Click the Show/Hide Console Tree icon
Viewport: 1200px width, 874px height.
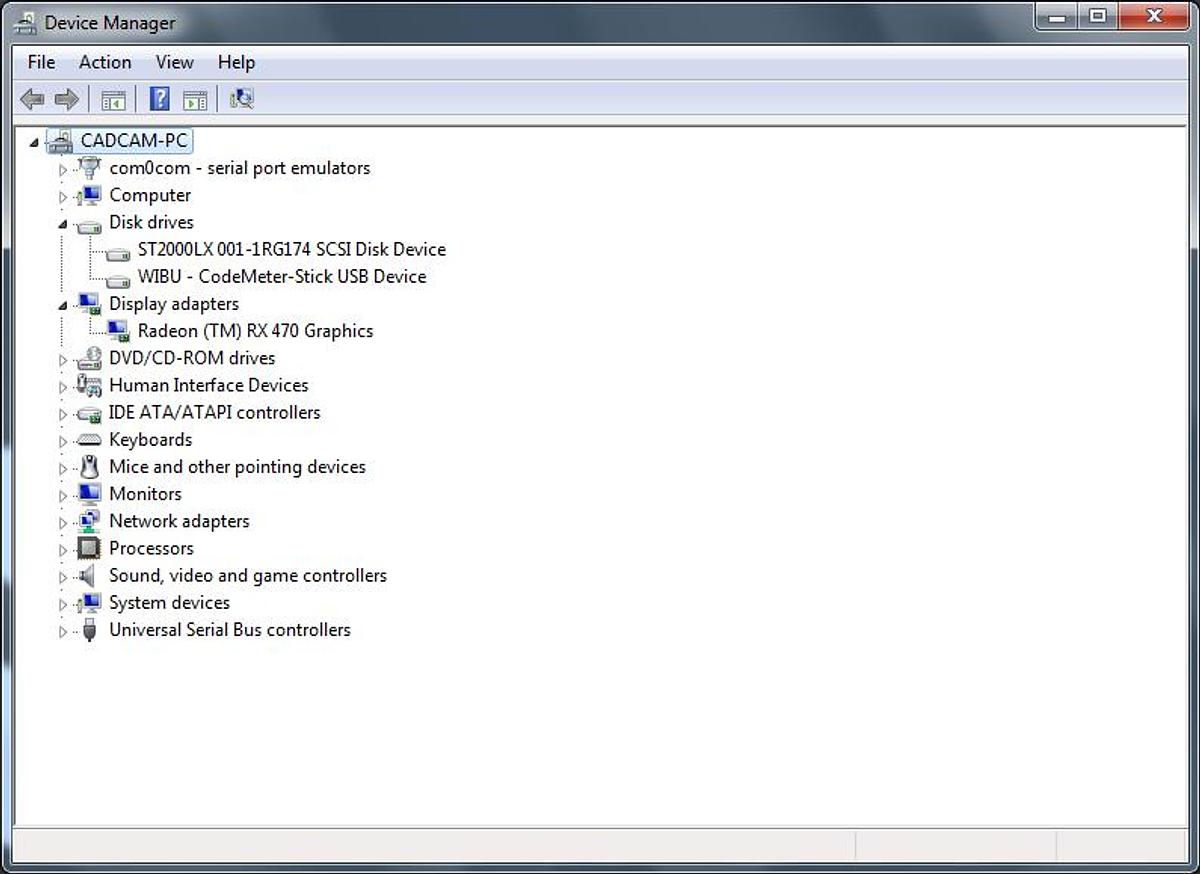pos(113,99)
